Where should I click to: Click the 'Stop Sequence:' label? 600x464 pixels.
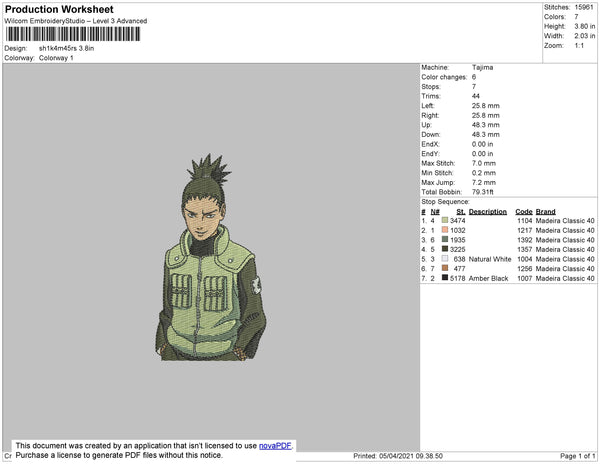click(445, 202)
